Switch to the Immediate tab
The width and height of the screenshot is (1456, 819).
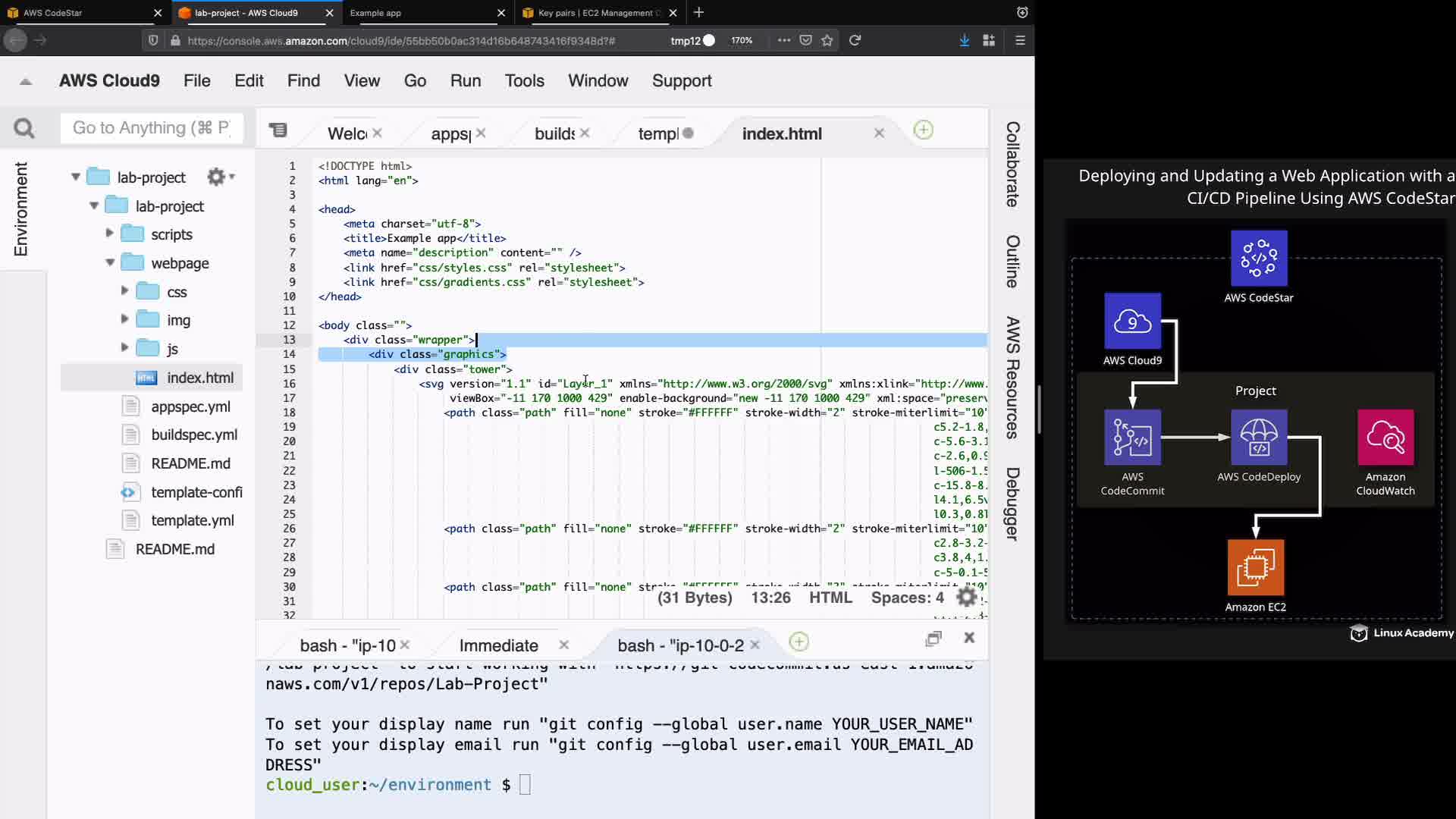tap(498, 645)
